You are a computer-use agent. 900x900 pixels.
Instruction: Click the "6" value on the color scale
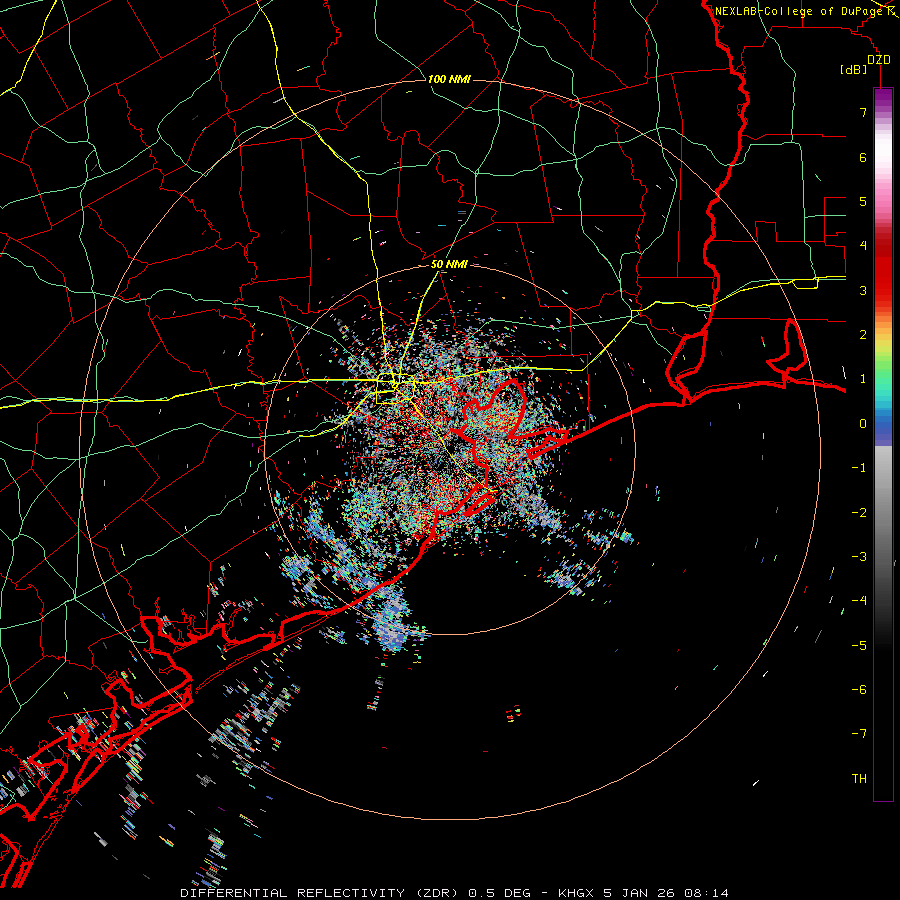click(x=863, y=157)
